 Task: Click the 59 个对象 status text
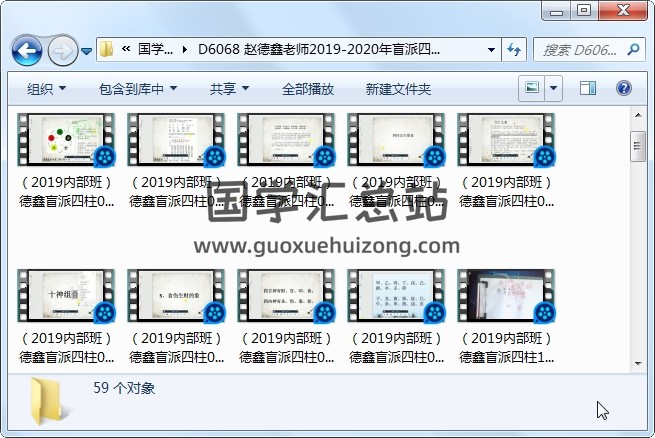[124, 388]
